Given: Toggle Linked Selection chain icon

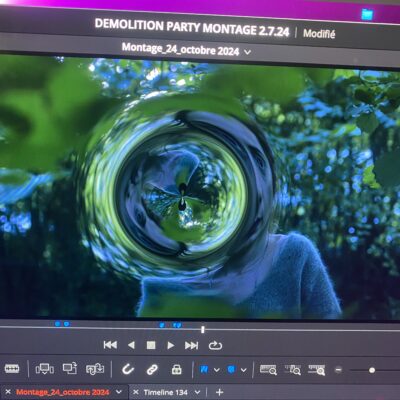Looking at the screenshot, I should point(152,369).
